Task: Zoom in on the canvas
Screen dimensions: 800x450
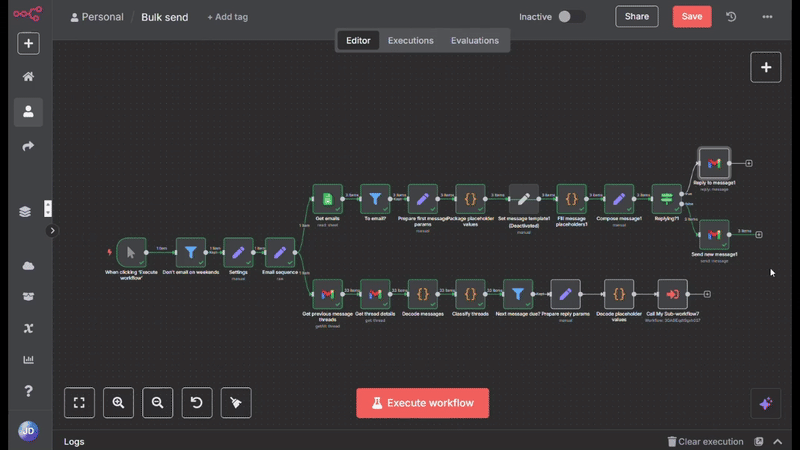Action: pos(118,403)
